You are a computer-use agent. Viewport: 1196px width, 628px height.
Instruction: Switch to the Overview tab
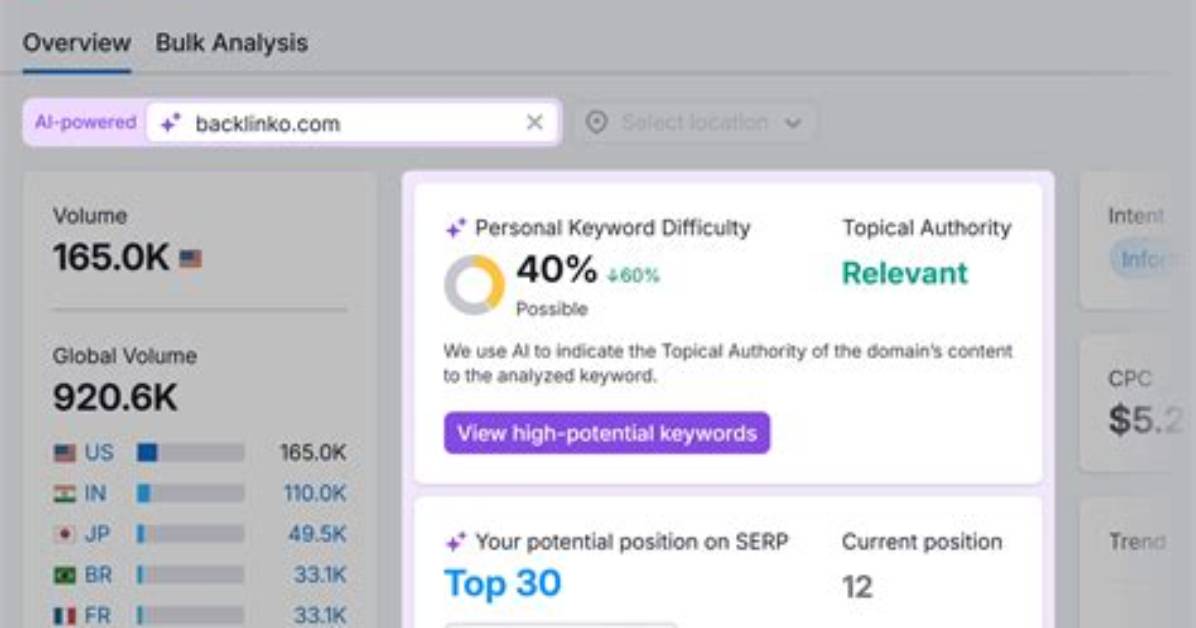tap(76, 43)
